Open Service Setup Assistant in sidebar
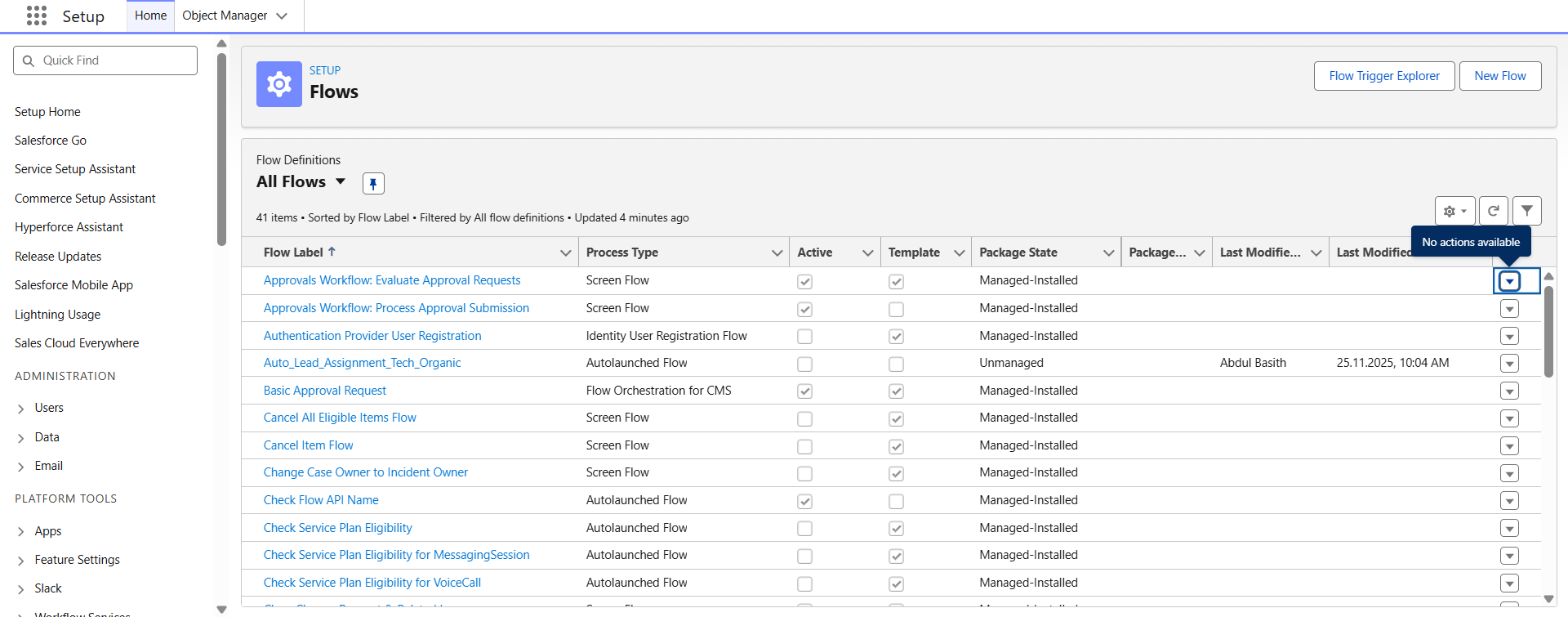The image size is (1568, 617). click(x=75, y=169)
